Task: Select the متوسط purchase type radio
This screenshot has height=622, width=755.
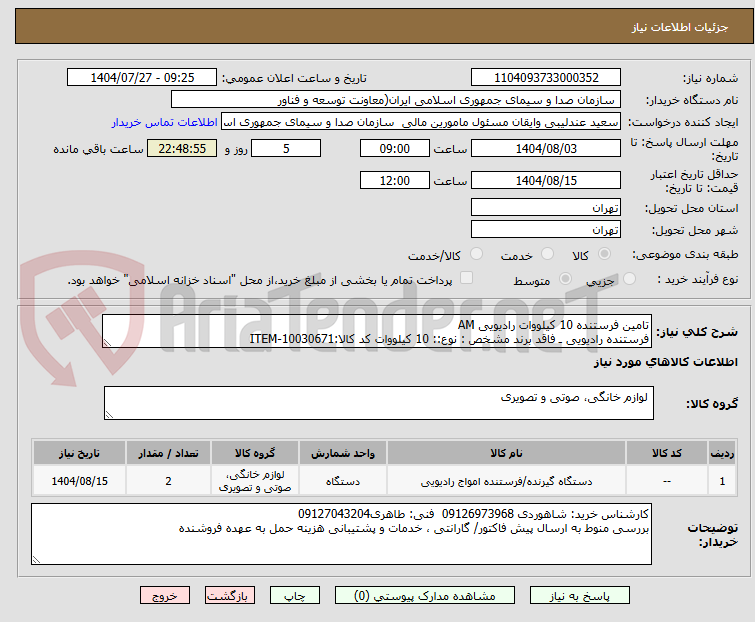Action: tap(565, 279)
